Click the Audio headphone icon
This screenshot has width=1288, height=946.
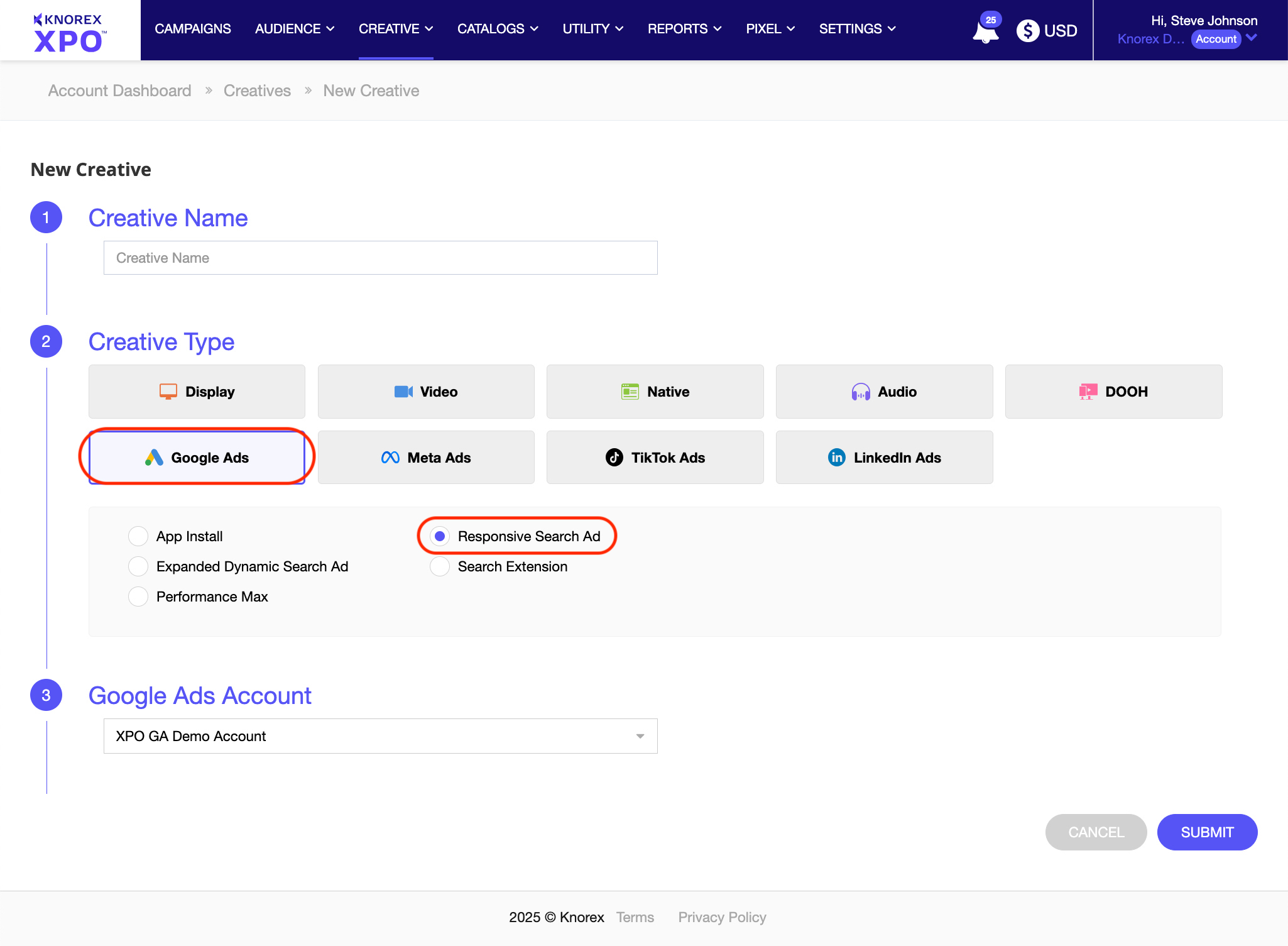(x=860, y=391)
